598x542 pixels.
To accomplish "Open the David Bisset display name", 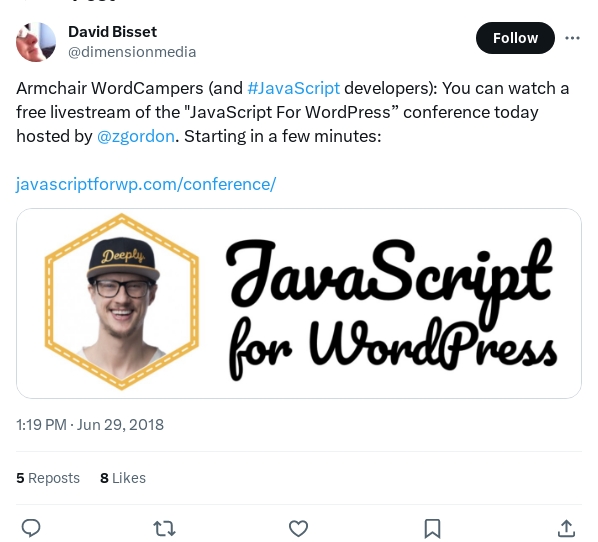I will 113,32.
